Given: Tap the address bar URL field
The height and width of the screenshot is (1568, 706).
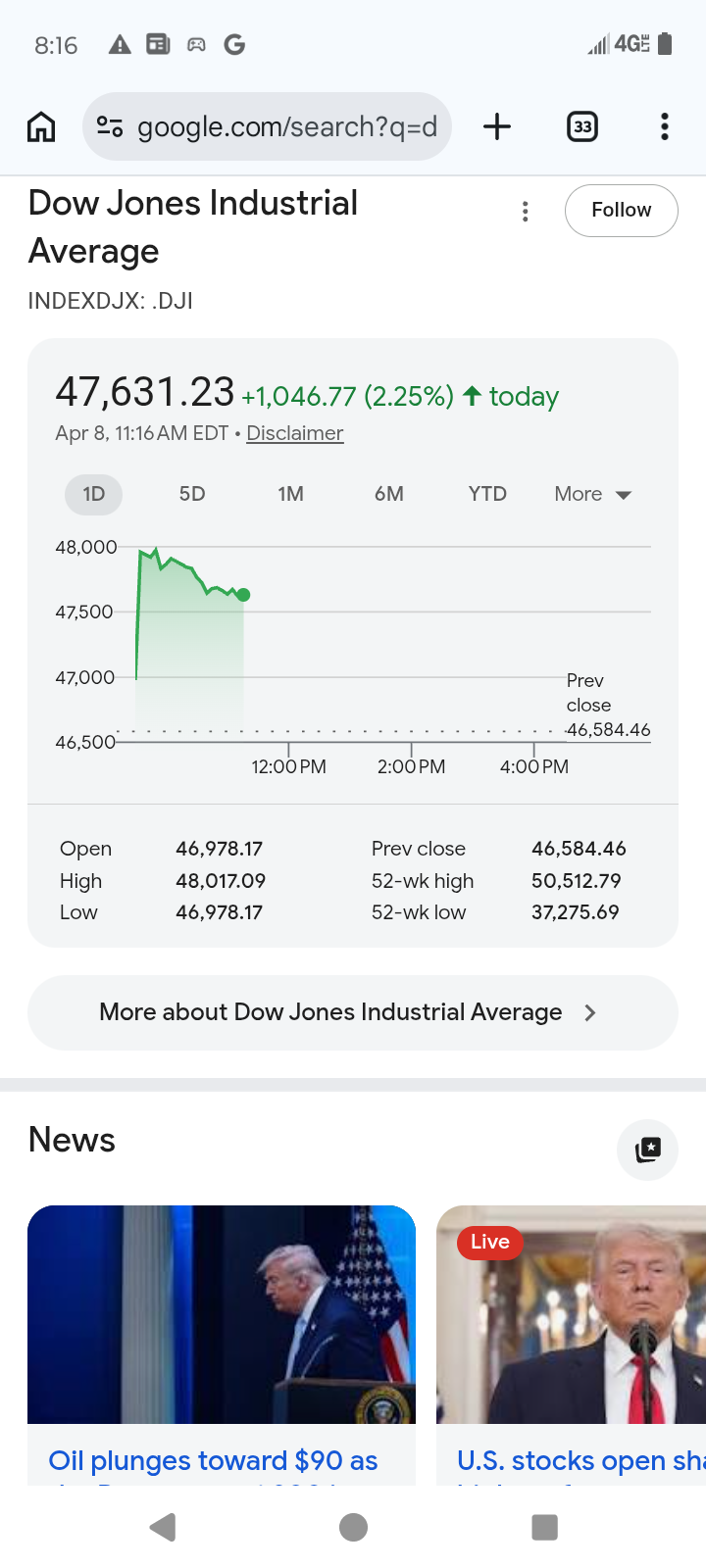Looking at the screenshot, I should (267, 126).
